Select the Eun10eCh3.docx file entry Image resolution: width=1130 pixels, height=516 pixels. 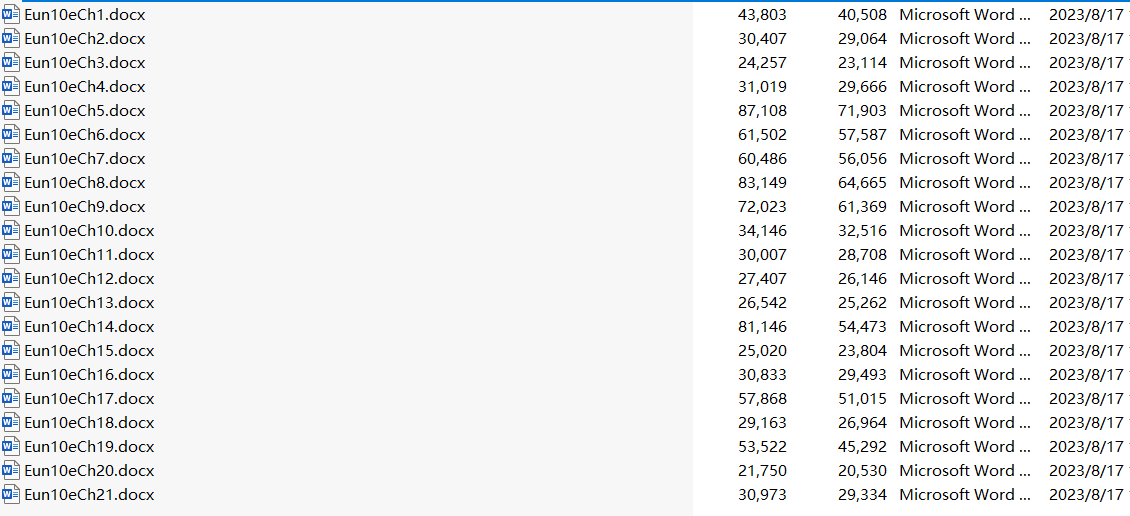coord(84,63)
